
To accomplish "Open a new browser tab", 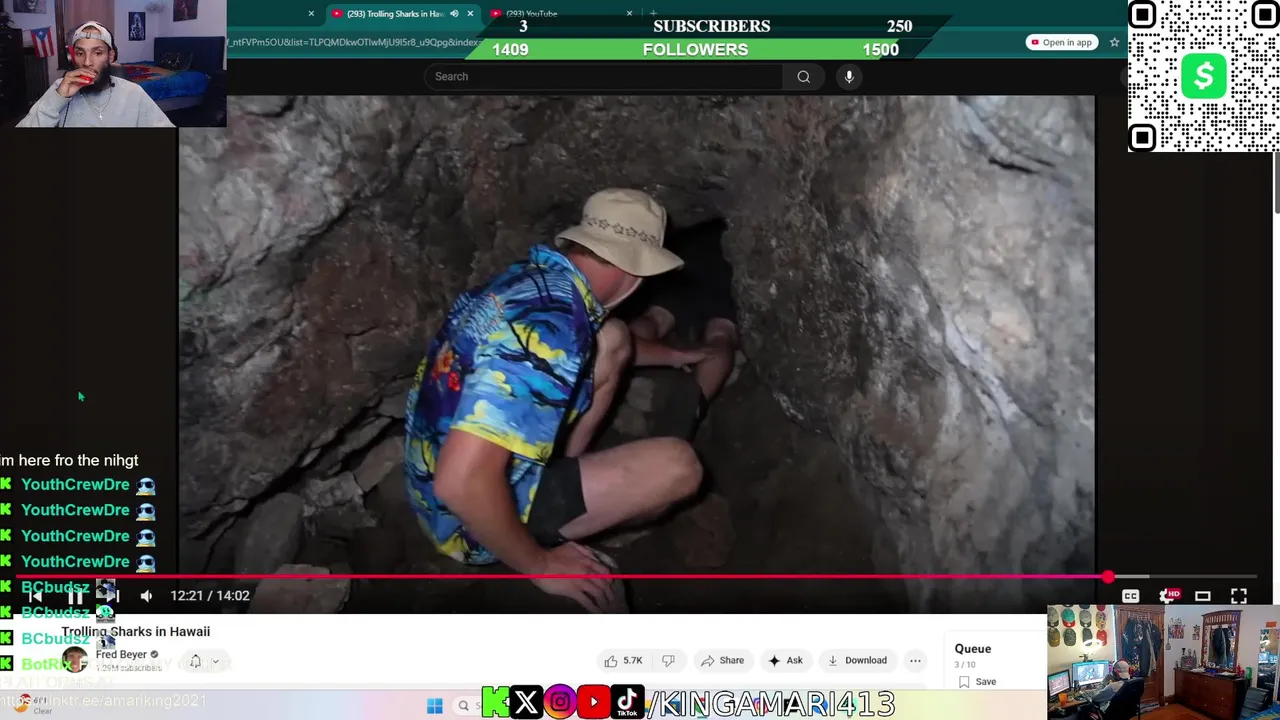I will [x=653, y=14].
